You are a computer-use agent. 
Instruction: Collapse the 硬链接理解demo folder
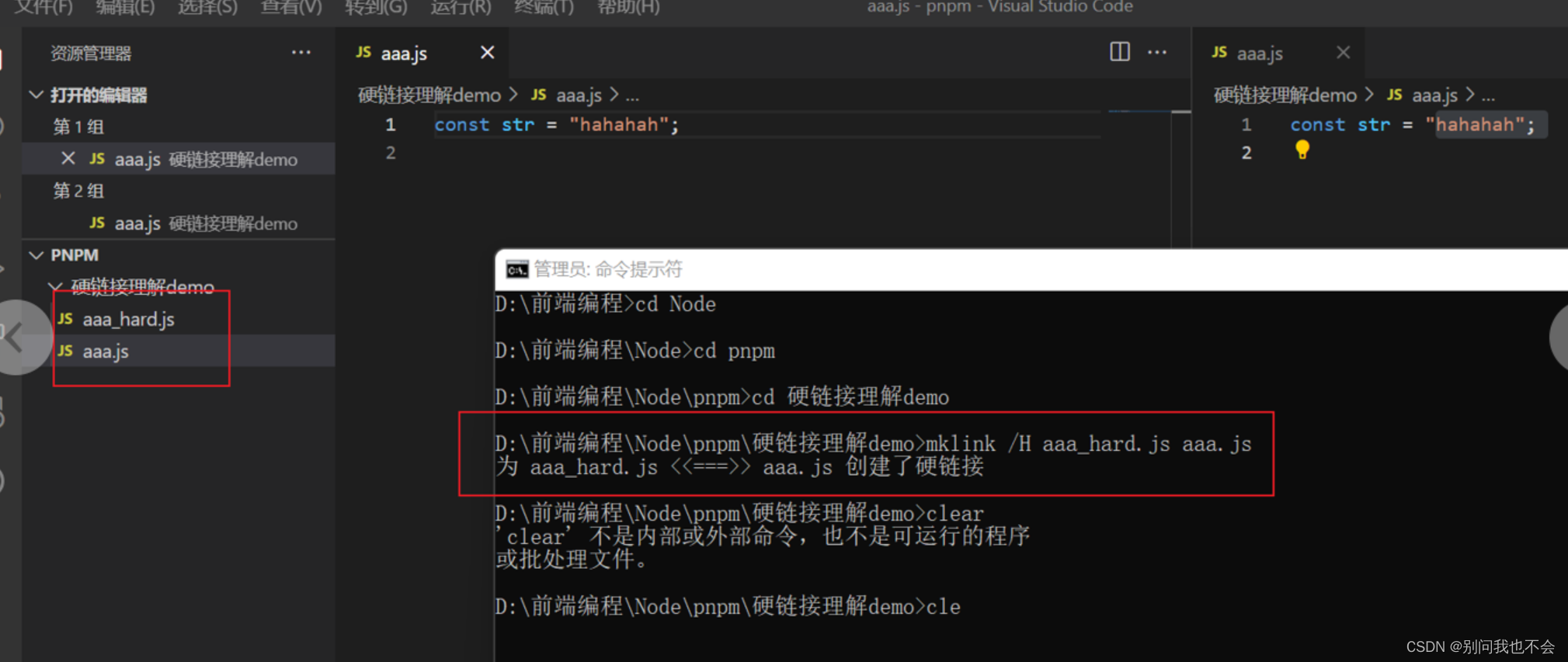coord(55,287)
